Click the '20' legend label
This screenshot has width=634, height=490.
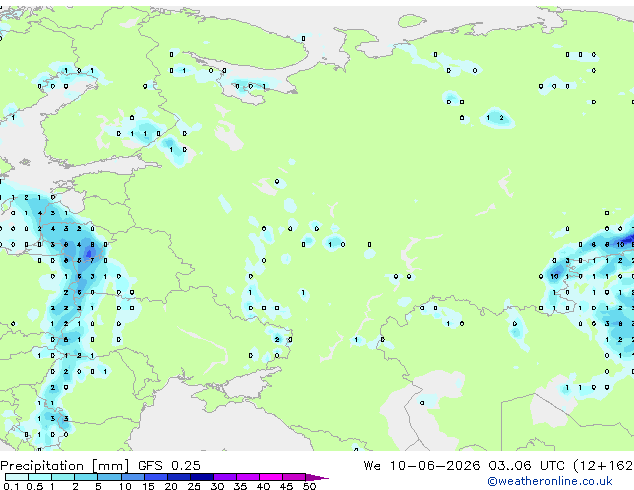[171, 486]
